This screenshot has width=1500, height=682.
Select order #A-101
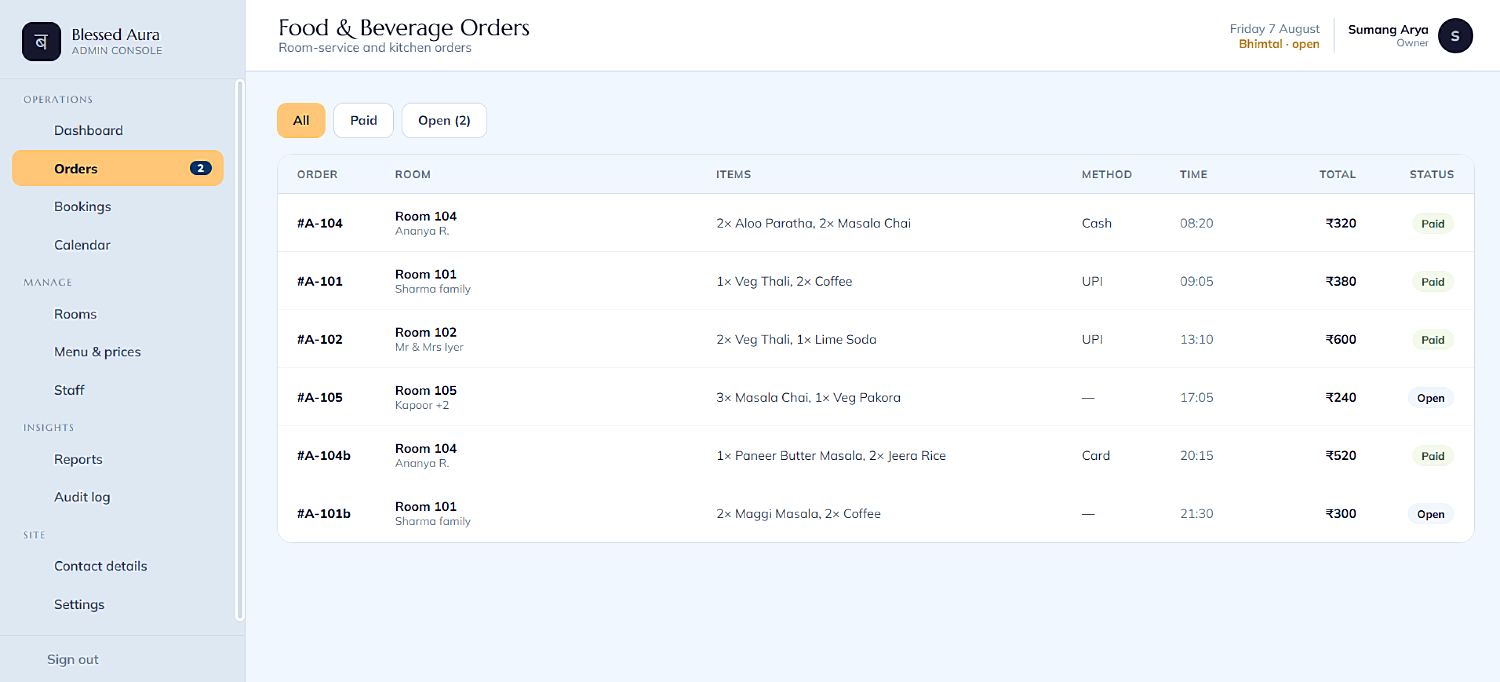(320, 282)
